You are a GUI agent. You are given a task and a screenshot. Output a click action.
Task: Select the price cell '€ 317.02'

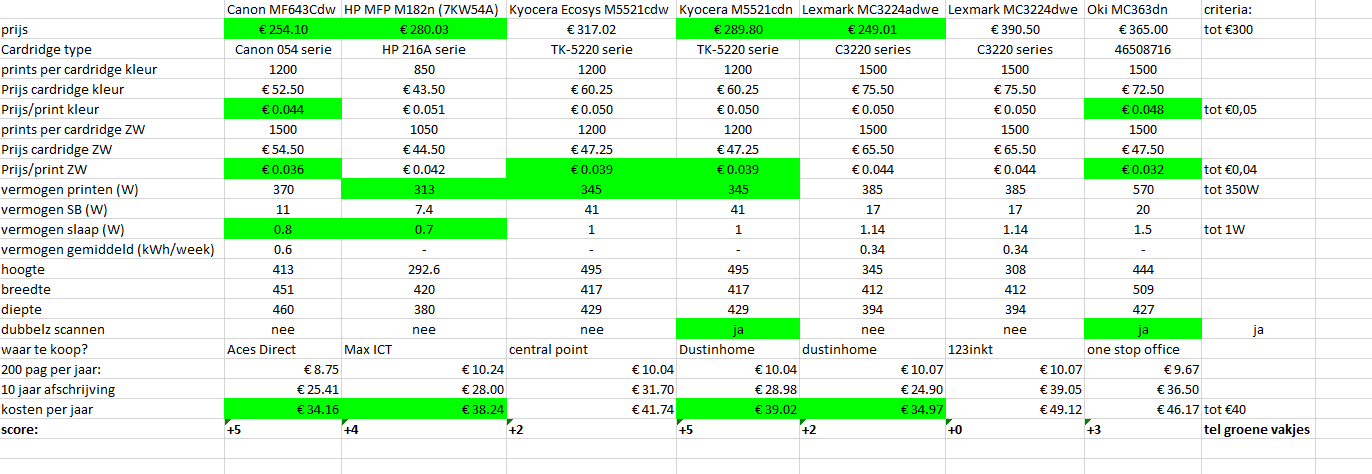[x=591, y=30]
